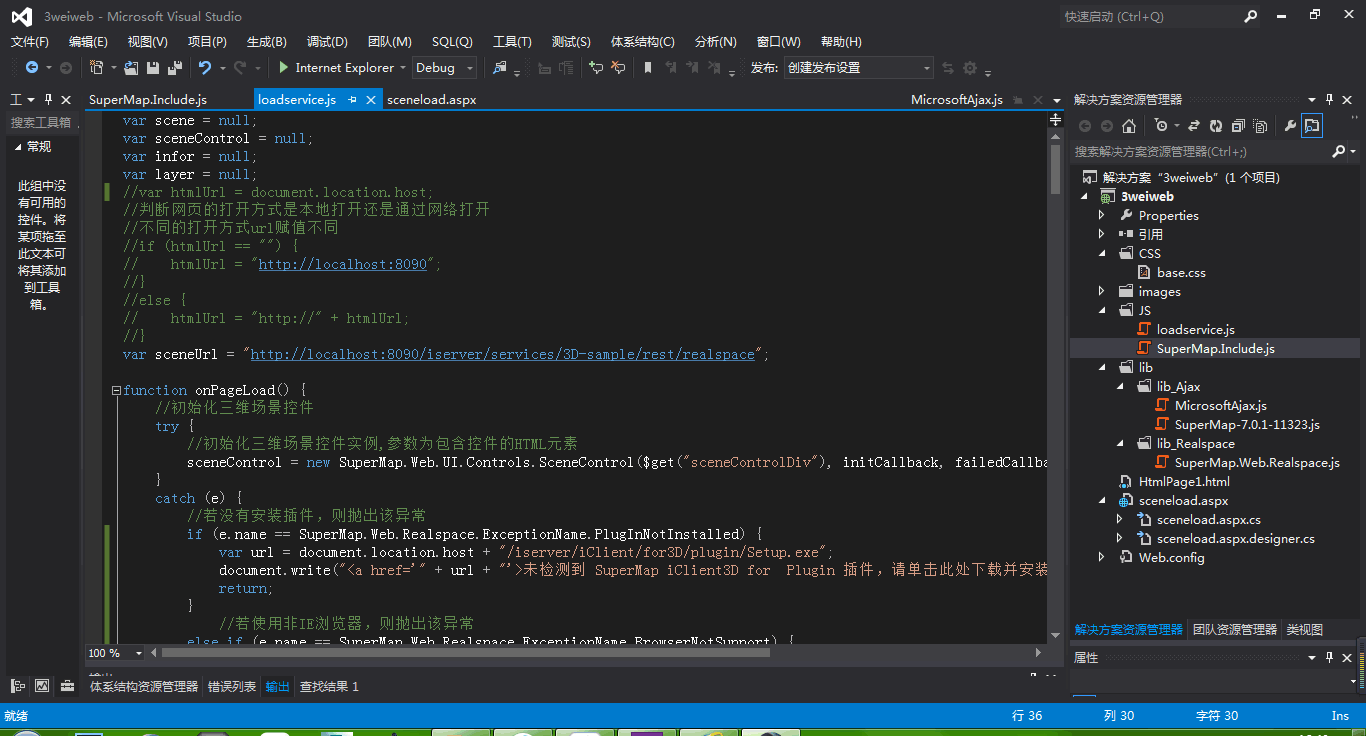The image size is (1366, 736).
Task: Toggle Show All Files in Solution Explorer
Action: [1260, 126]
